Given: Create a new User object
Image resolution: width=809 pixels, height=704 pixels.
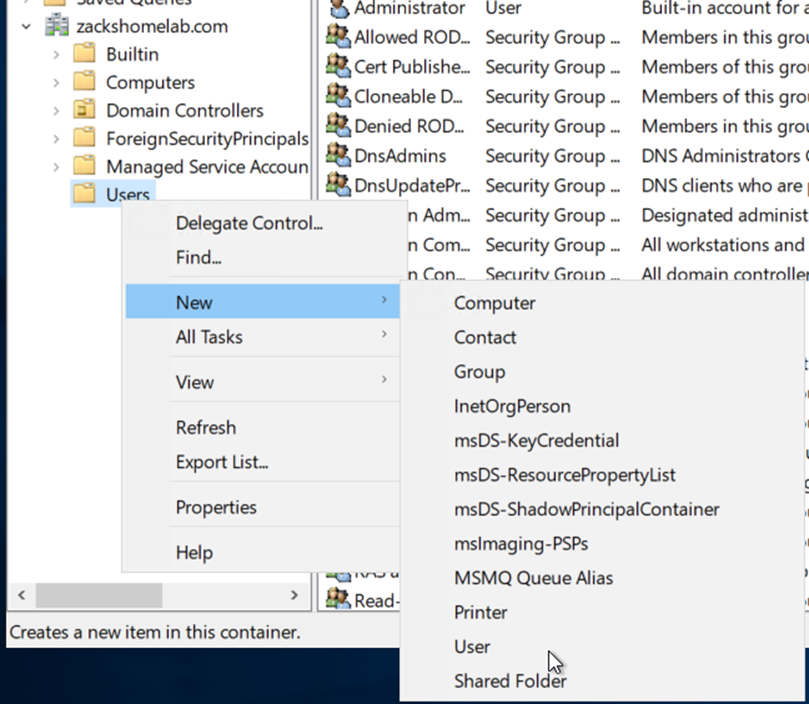Looking at the screenshot, I should pos(602,647).
